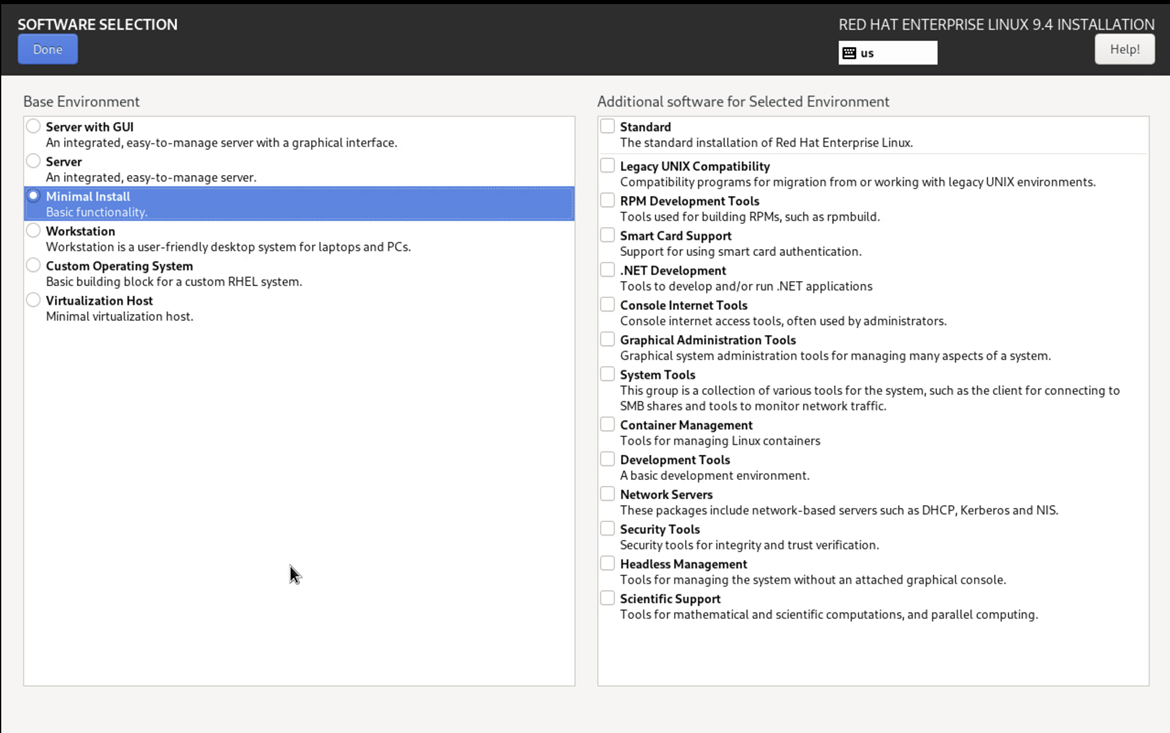The height and width of the screenshot is (733, 1170).
Task: Click 'Tools to develop and/or run .NET applications'
Action: (746, 287)
